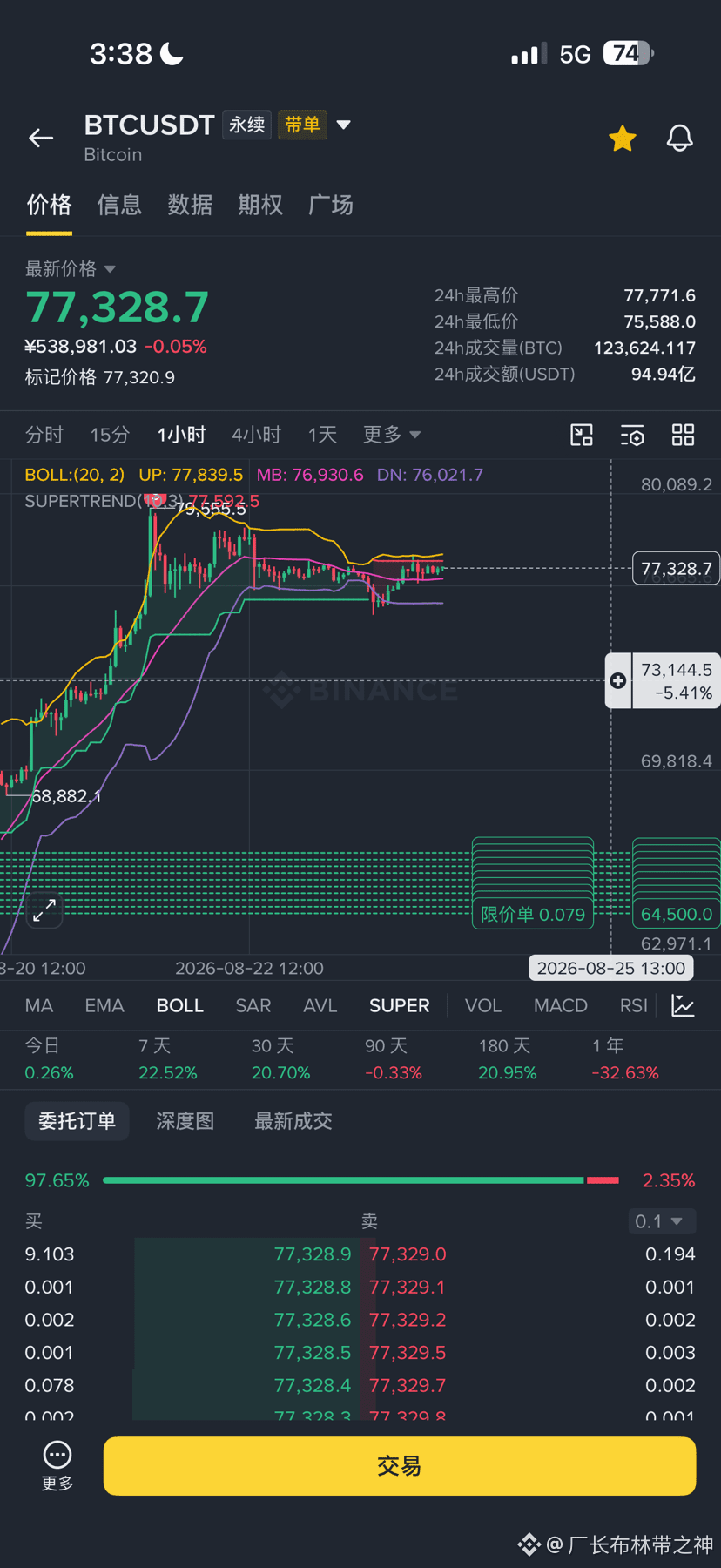Select the 1天 timeframe
Screen dimensions: 721x1568
(322, 435)
